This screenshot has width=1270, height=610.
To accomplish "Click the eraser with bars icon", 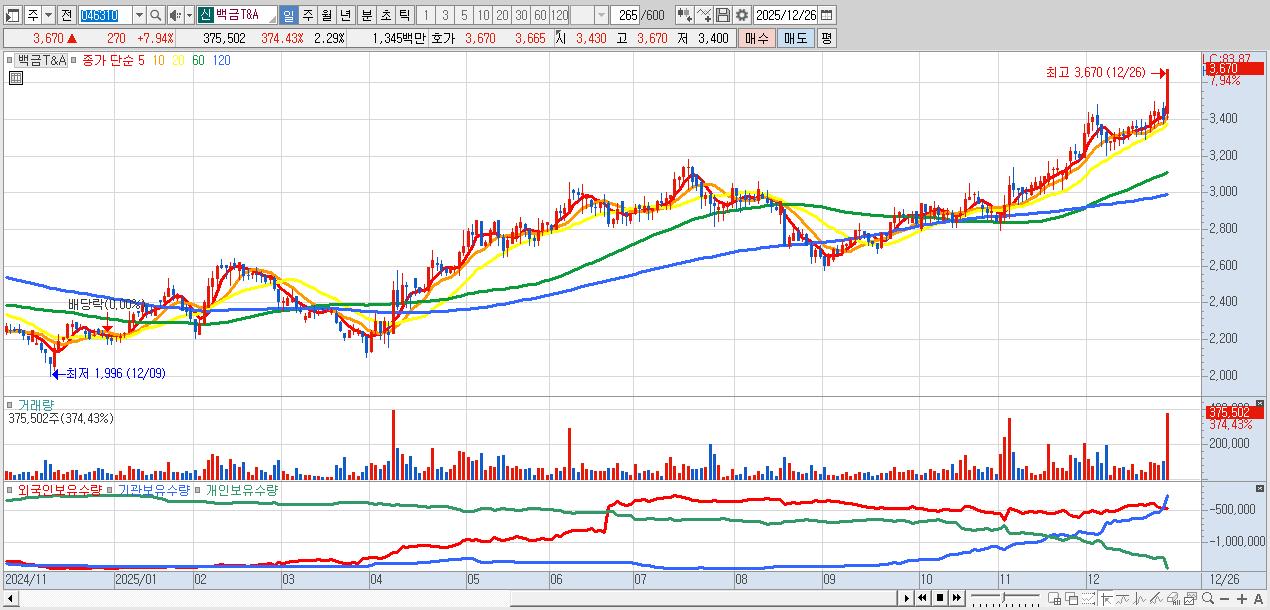I will 1173,599.
